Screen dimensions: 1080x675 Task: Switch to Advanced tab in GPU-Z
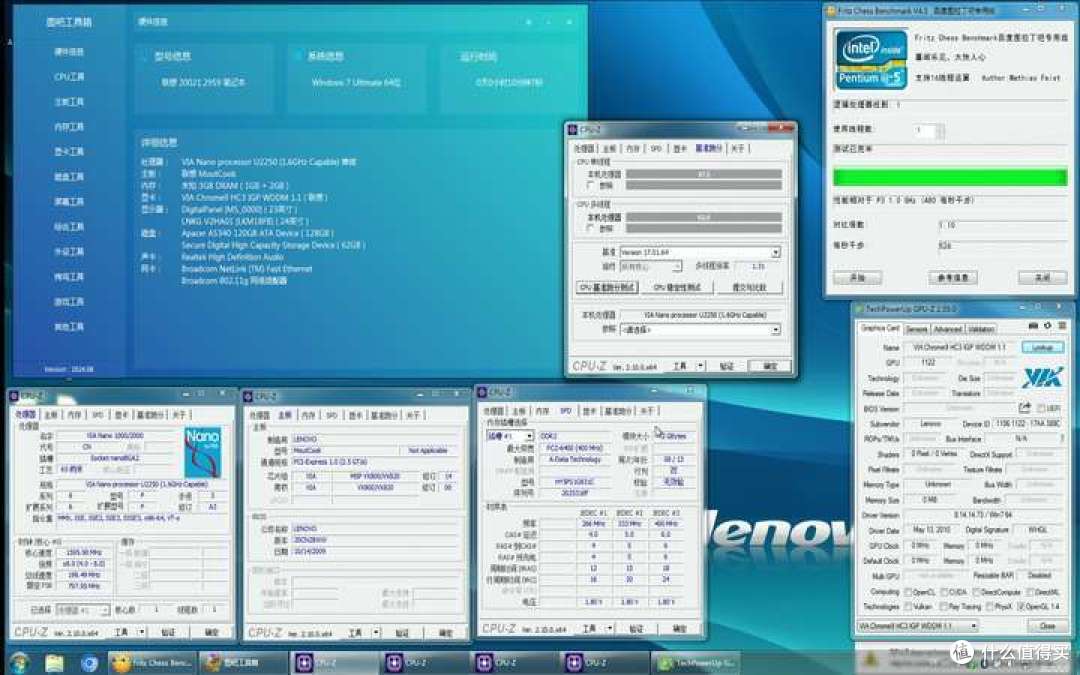click(948, 329)
